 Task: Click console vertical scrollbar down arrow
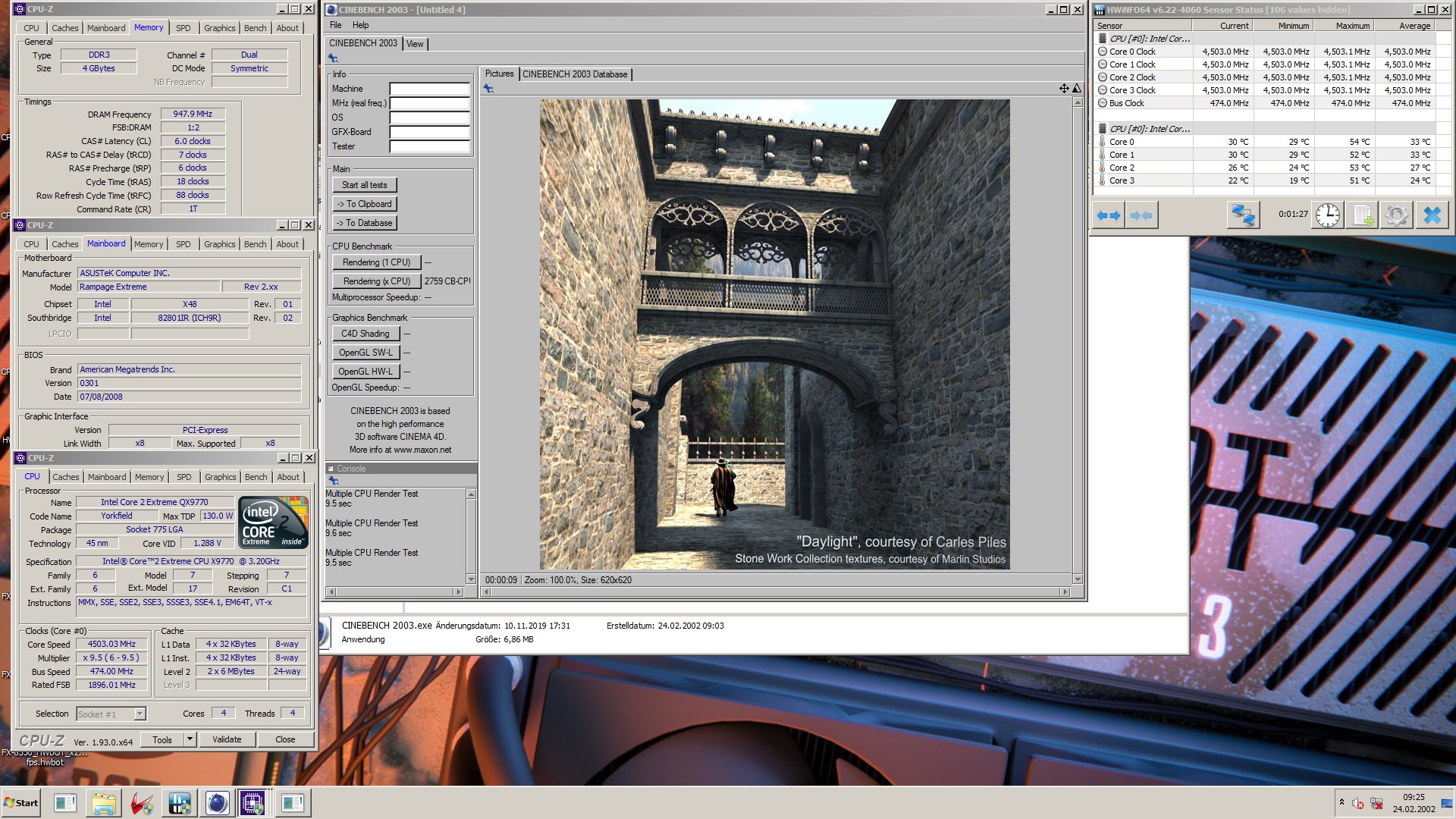(471, 579)
